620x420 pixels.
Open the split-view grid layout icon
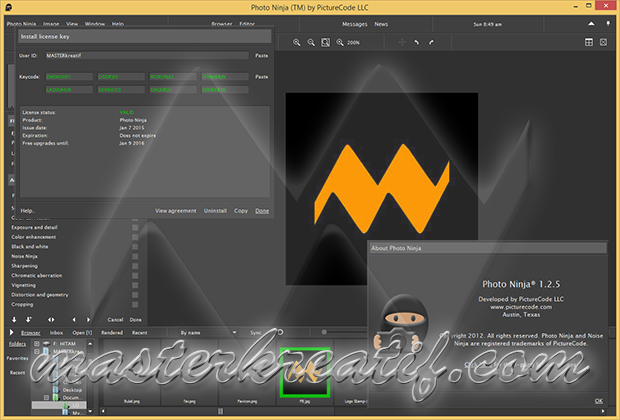click(589, 42)
